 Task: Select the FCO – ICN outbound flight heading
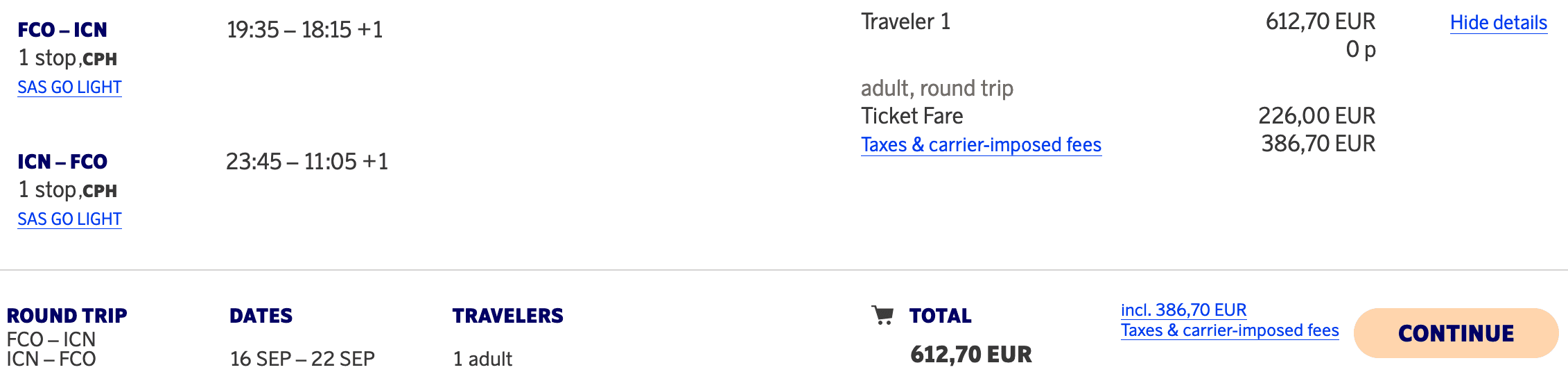click(62, 30)
